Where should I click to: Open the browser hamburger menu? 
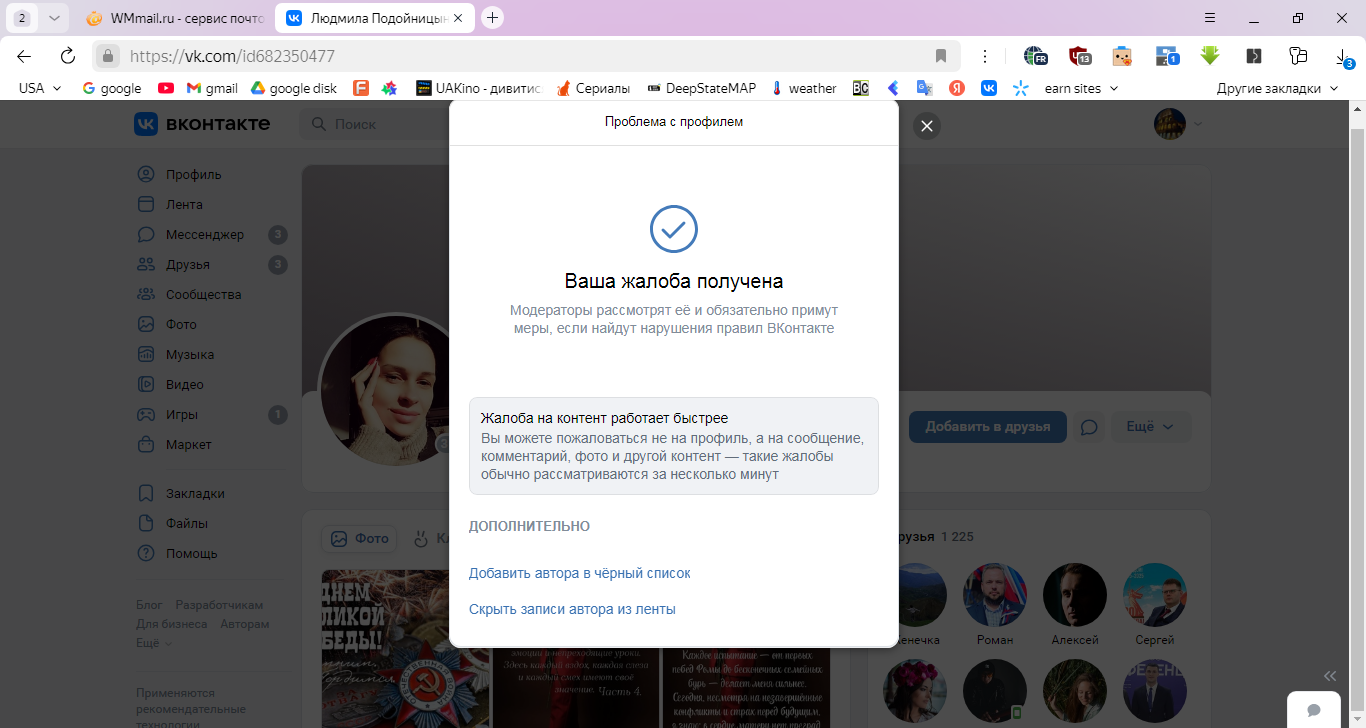1210,18
